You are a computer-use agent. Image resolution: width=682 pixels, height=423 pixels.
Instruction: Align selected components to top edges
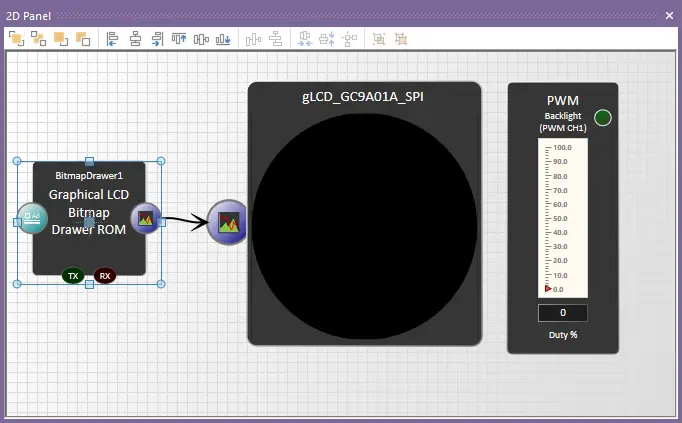180,39
